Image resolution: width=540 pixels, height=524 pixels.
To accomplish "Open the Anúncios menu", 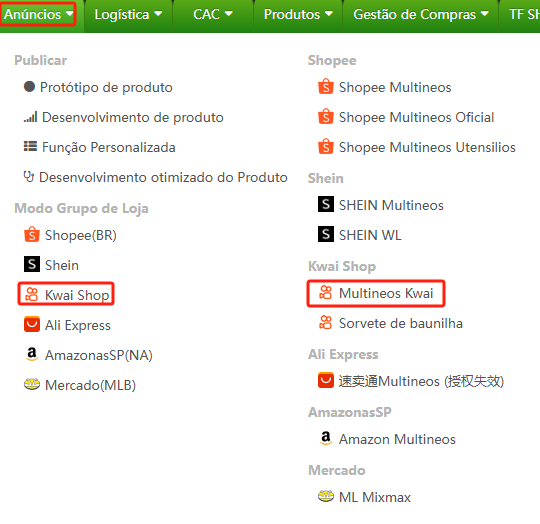I will (38, 14).
